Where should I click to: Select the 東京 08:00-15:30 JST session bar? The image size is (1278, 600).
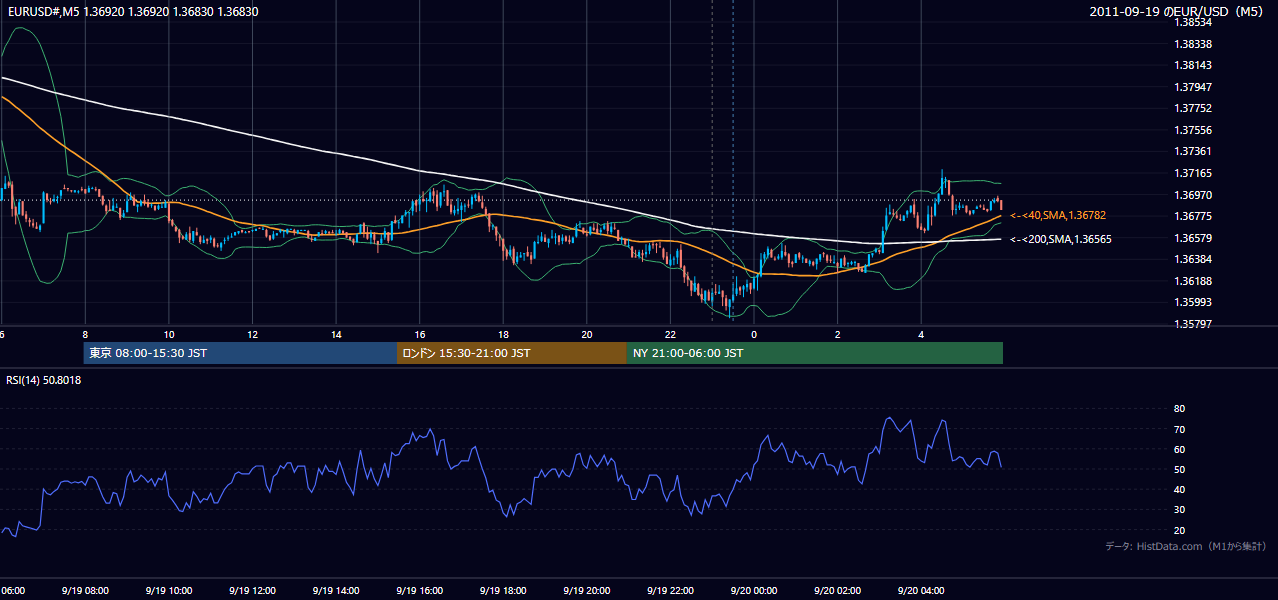(x=240, y=353)
